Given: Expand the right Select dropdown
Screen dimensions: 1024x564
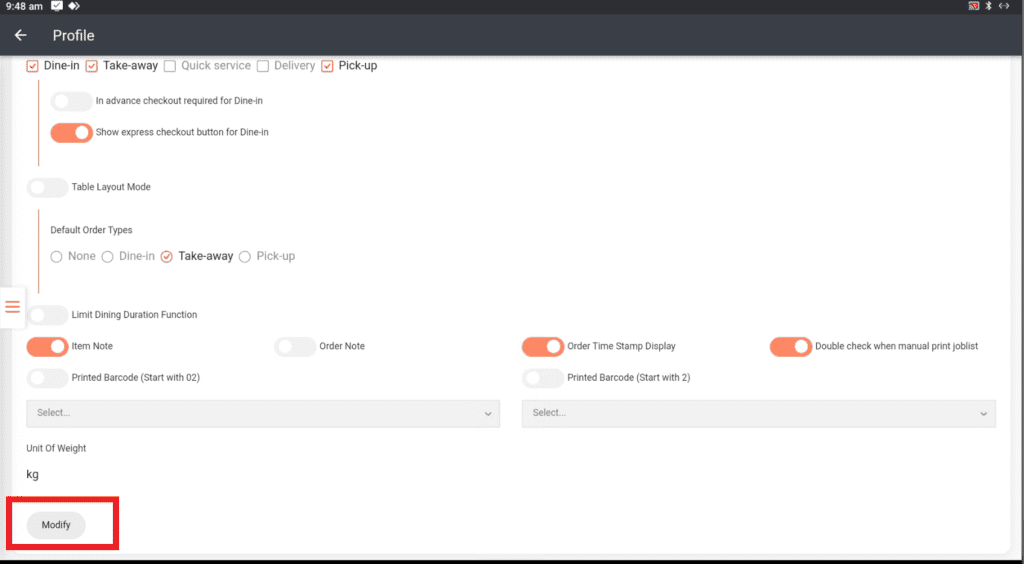Looking at the screenshot, I should coord(758,413).
